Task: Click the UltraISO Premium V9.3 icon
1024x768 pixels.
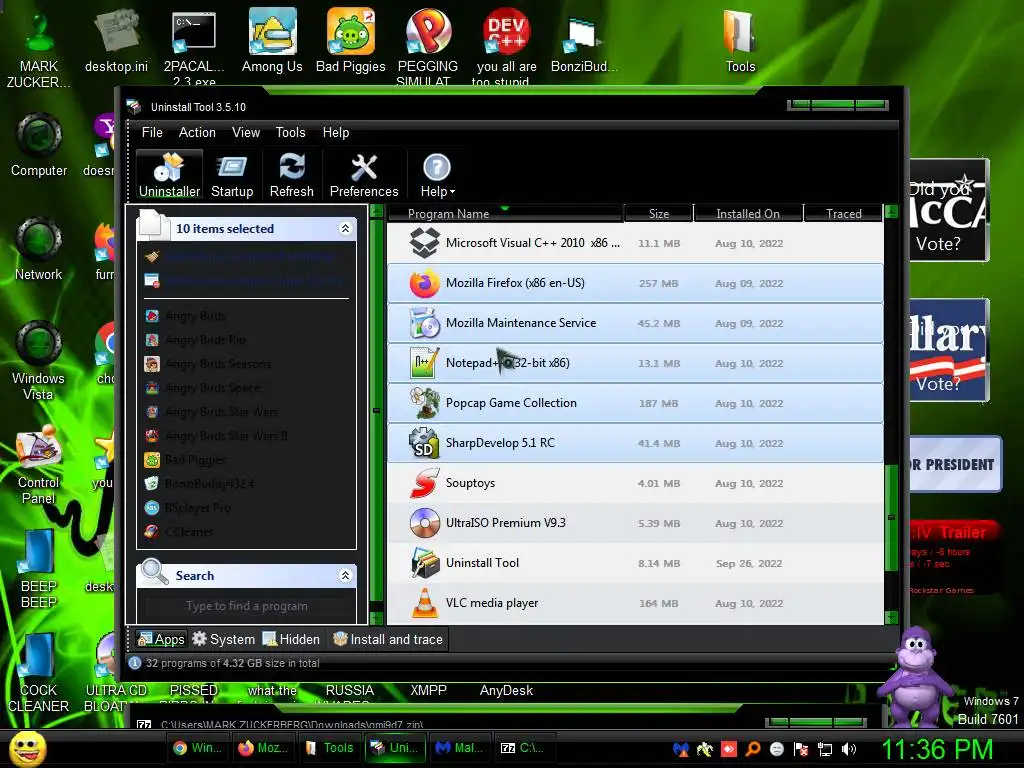Action: (x=424, y=522)
